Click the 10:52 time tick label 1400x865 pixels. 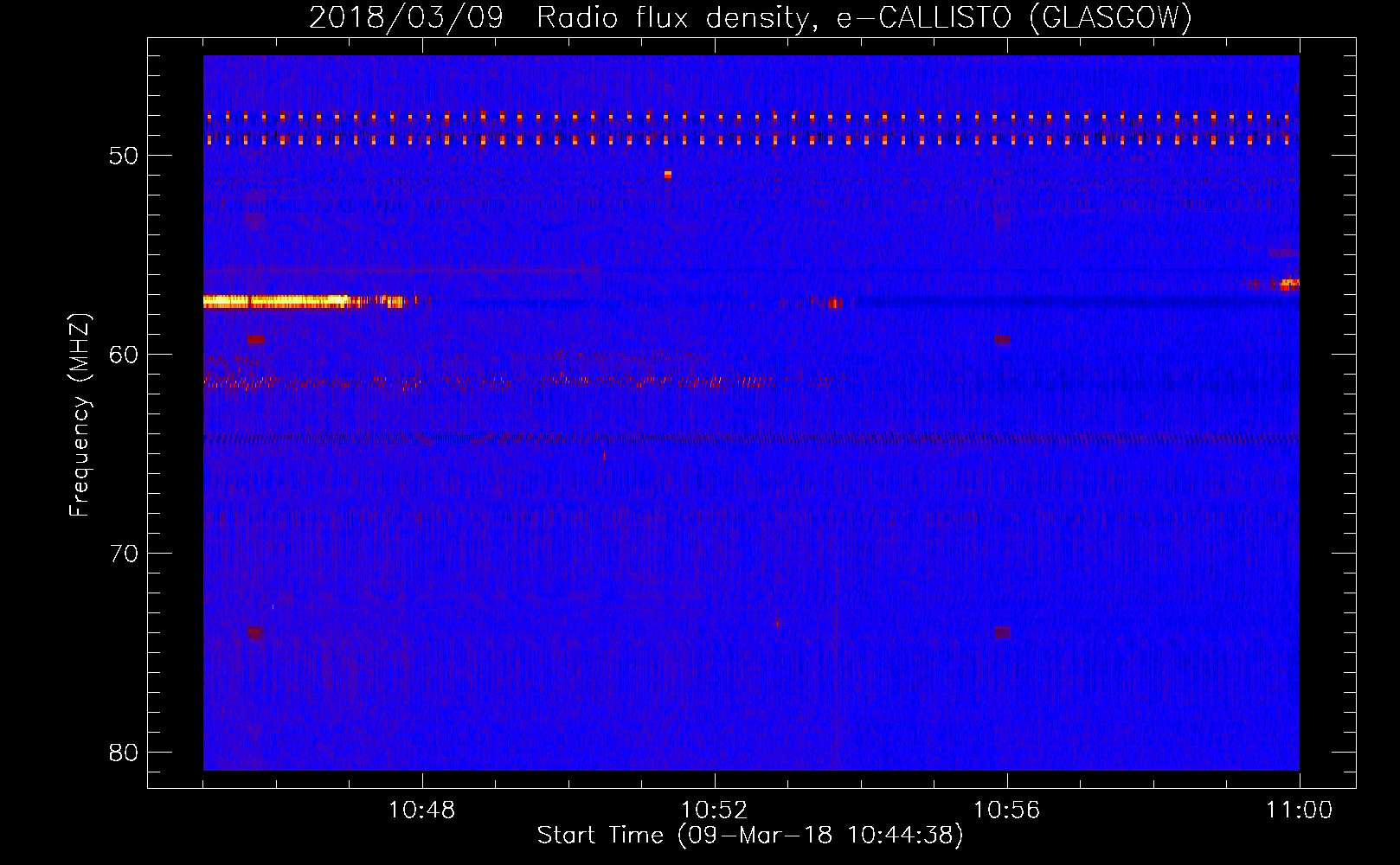pos(714,810)
